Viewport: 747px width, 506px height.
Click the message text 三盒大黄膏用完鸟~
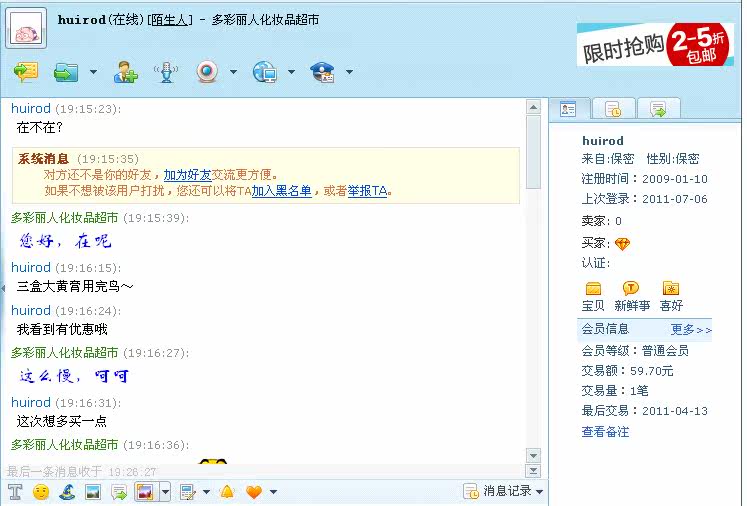click(x=75, y=286)
